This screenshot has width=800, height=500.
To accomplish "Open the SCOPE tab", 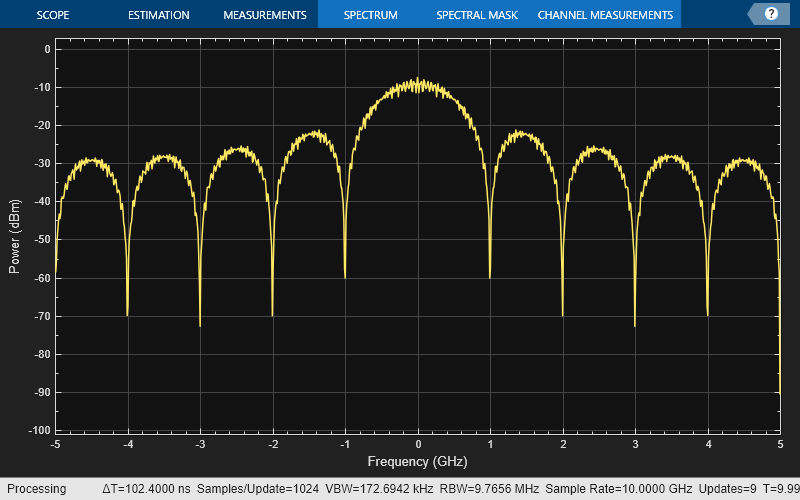I will point(53,15).
